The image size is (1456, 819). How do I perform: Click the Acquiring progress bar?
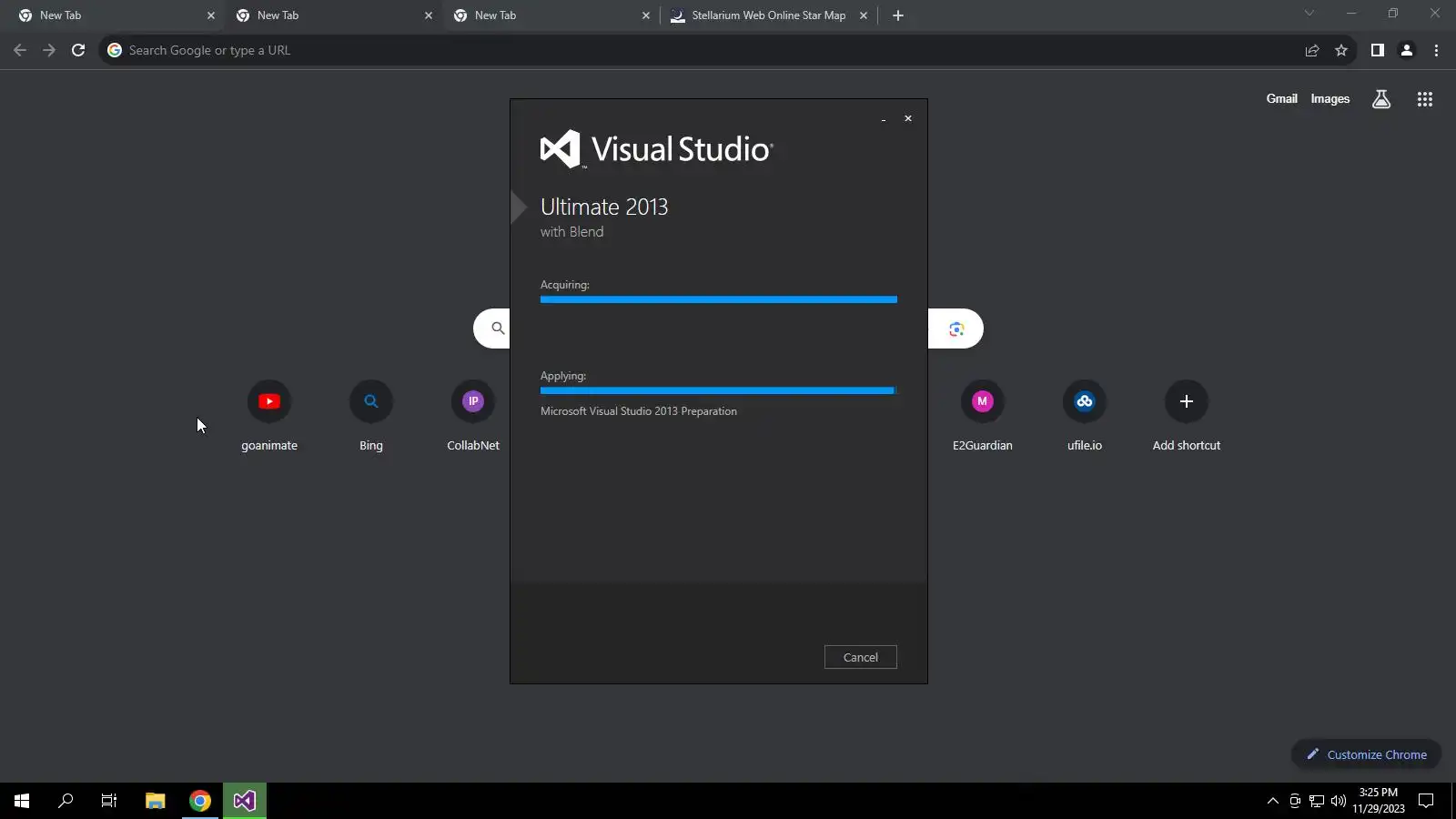[x=719, y=299]
